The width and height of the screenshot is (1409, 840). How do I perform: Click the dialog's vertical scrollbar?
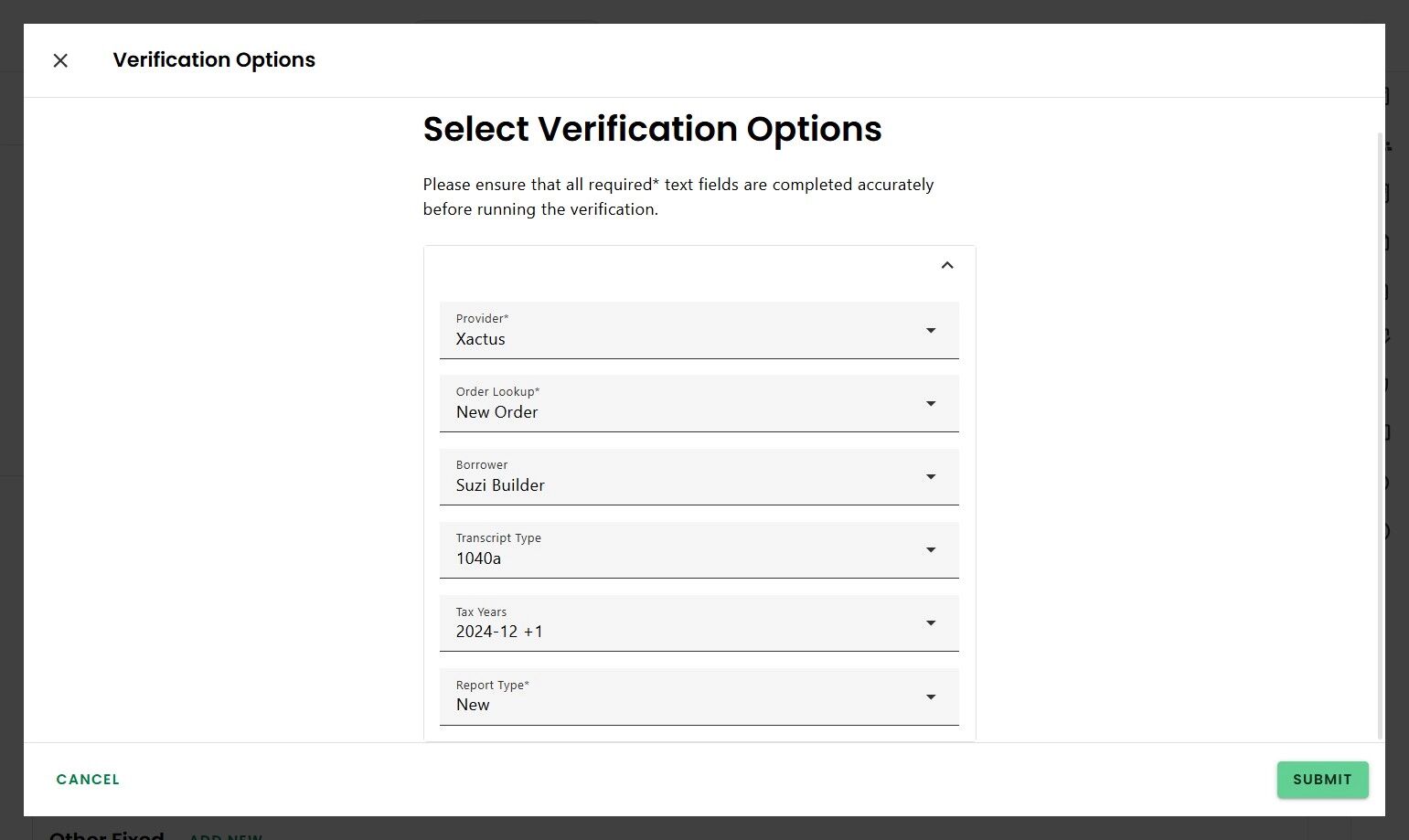pos(1380,434)
